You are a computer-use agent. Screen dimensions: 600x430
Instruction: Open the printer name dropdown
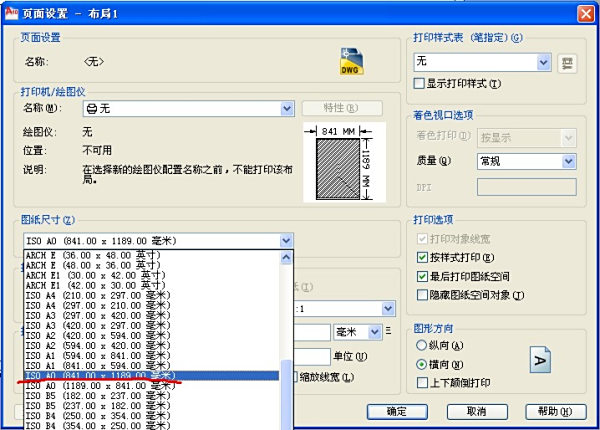[287, 109]
